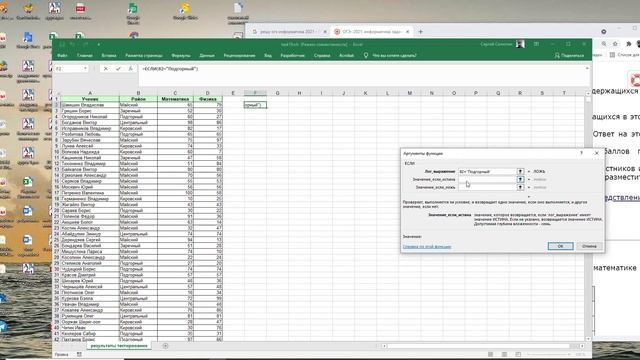Save the workbook from quick access toolbar
This screenshot has height=360, width=640.
point(62,44)
